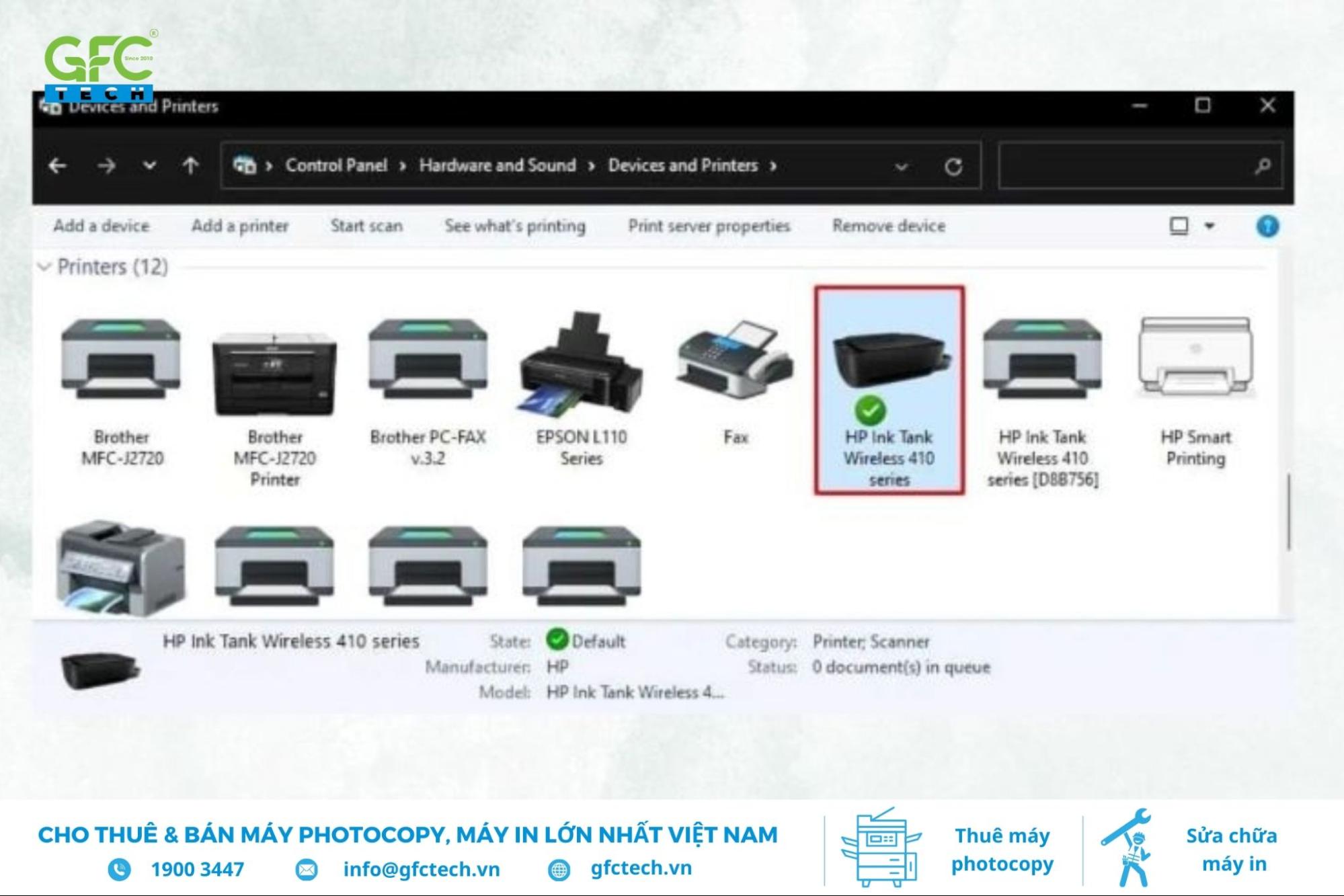Click '0 document(s) in queue' status
The width and height of the screenshot is (1344, 896).
(901, 667)
